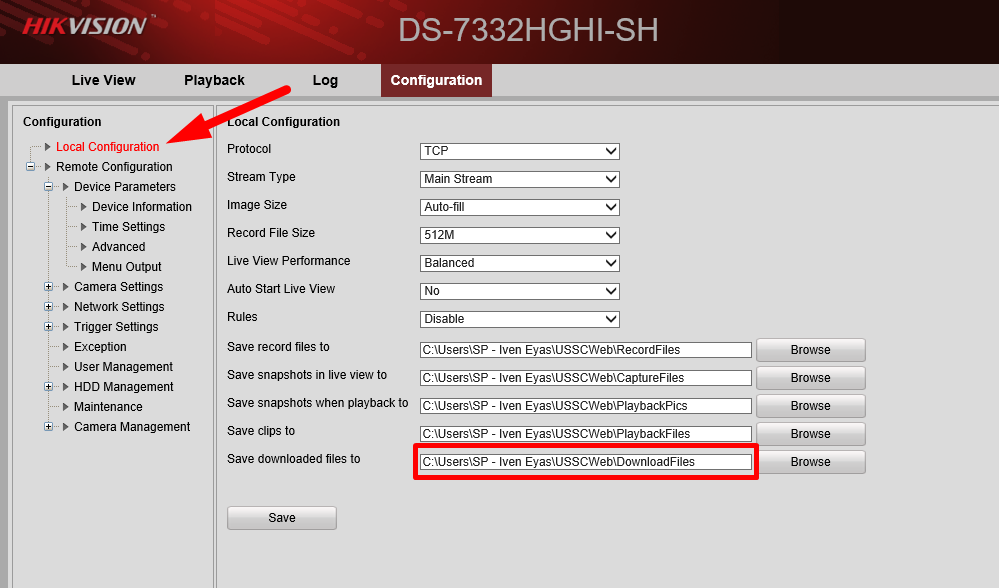Image resolution: width=999 pixels, height=588 pixels.
Task: Browse for playback snapshots folder
Action: tap(810, 406)
